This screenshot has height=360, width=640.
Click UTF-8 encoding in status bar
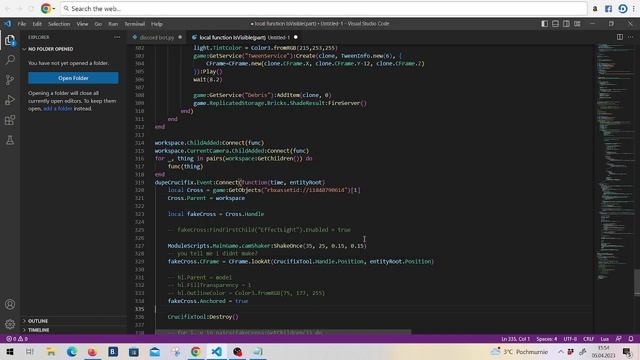click(570, 339)
